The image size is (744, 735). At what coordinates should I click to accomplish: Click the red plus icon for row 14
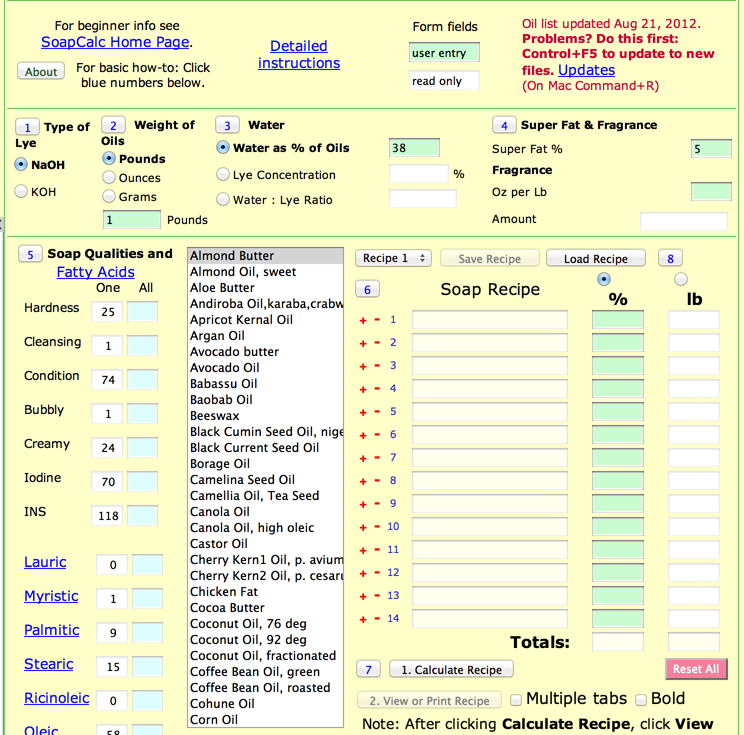[x=363, y=620]
